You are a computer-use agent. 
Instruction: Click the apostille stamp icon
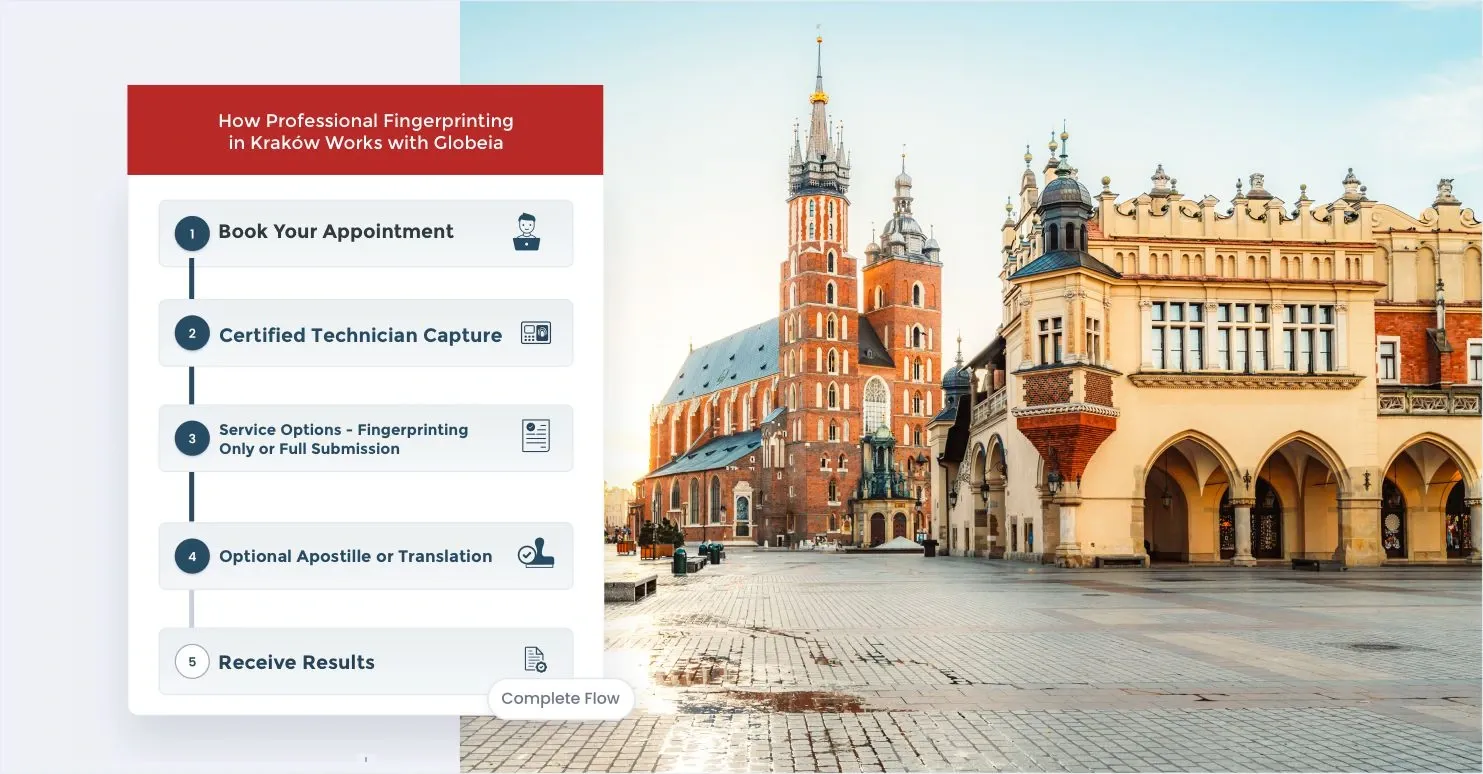(x=536, y=555)
